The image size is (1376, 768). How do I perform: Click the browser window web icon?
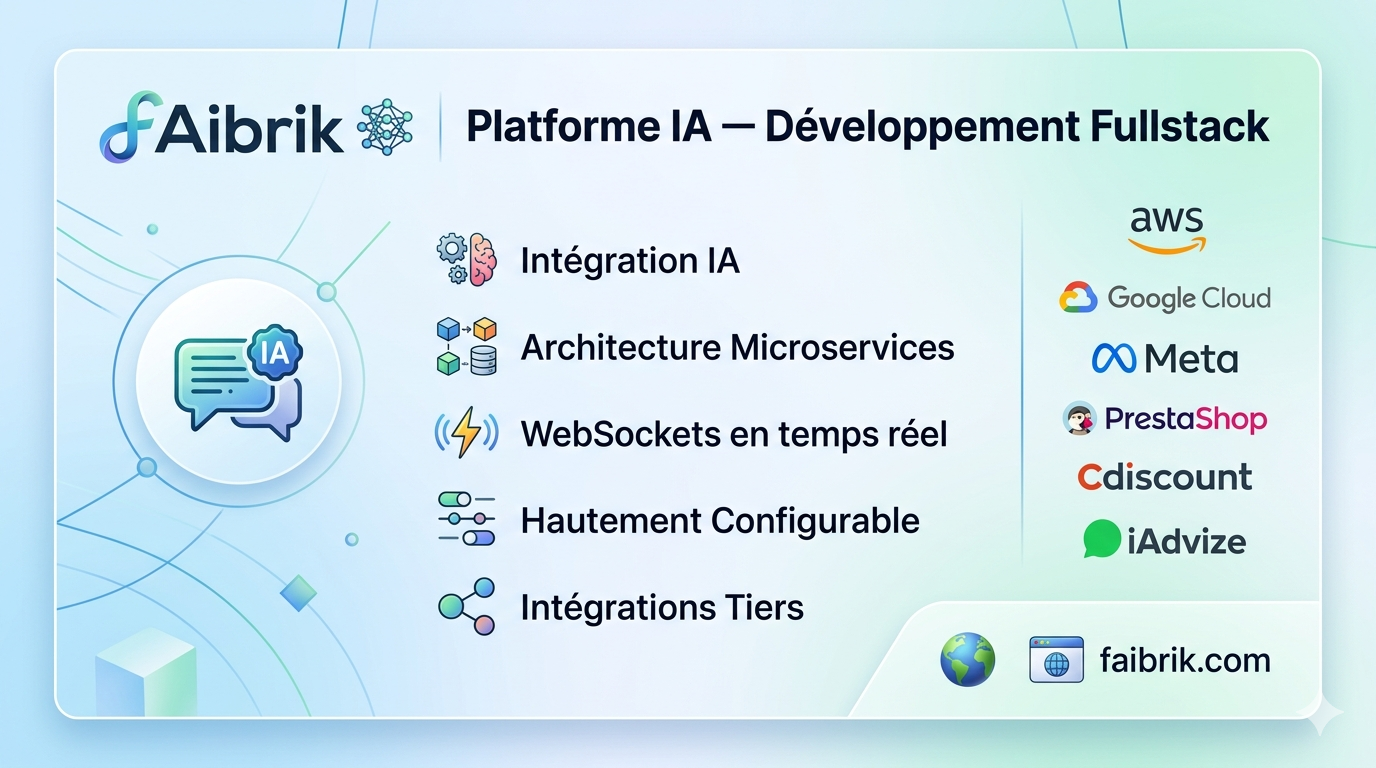[x=1057, y=660]
